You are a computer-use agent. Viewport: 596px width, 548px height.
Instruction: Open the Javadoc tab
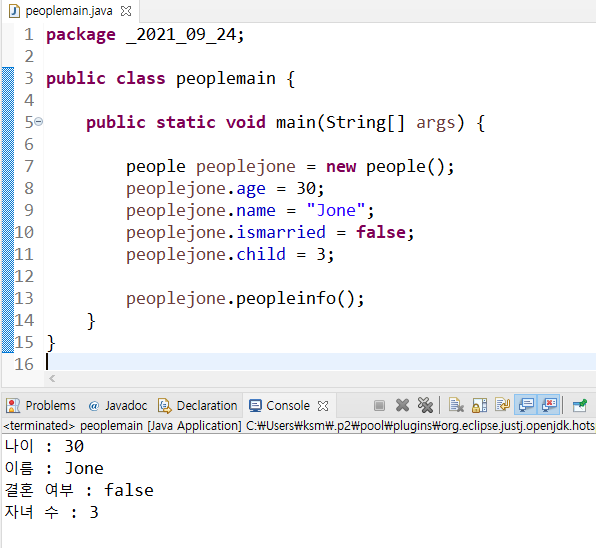tap(117, 405)
